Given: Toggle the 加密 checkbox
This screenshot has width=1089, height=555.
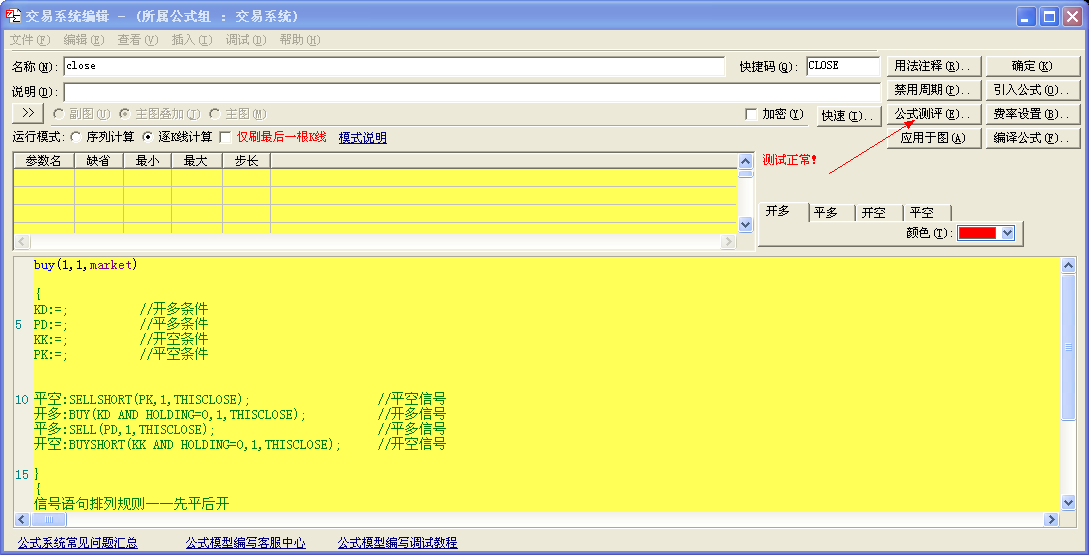Looking at the screenshot, I should coord(752,115).
